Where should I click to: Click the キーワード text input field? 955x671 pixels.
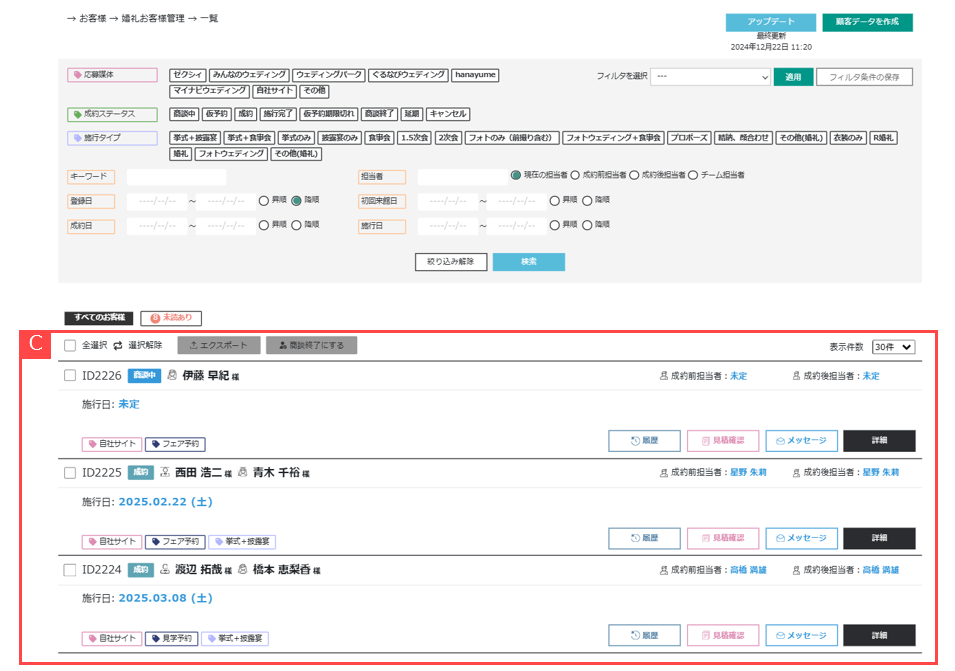tap(176, 176)
